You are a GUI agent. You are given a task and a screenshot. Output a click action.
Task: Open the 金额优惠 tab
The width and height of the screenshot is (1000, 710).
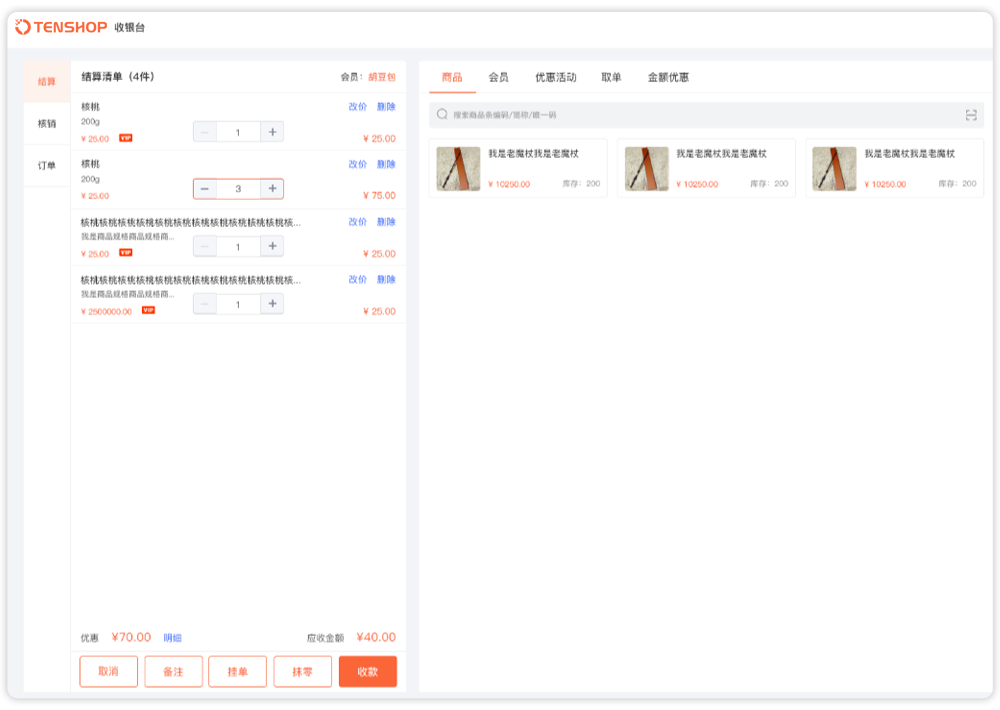click(668, 78)
